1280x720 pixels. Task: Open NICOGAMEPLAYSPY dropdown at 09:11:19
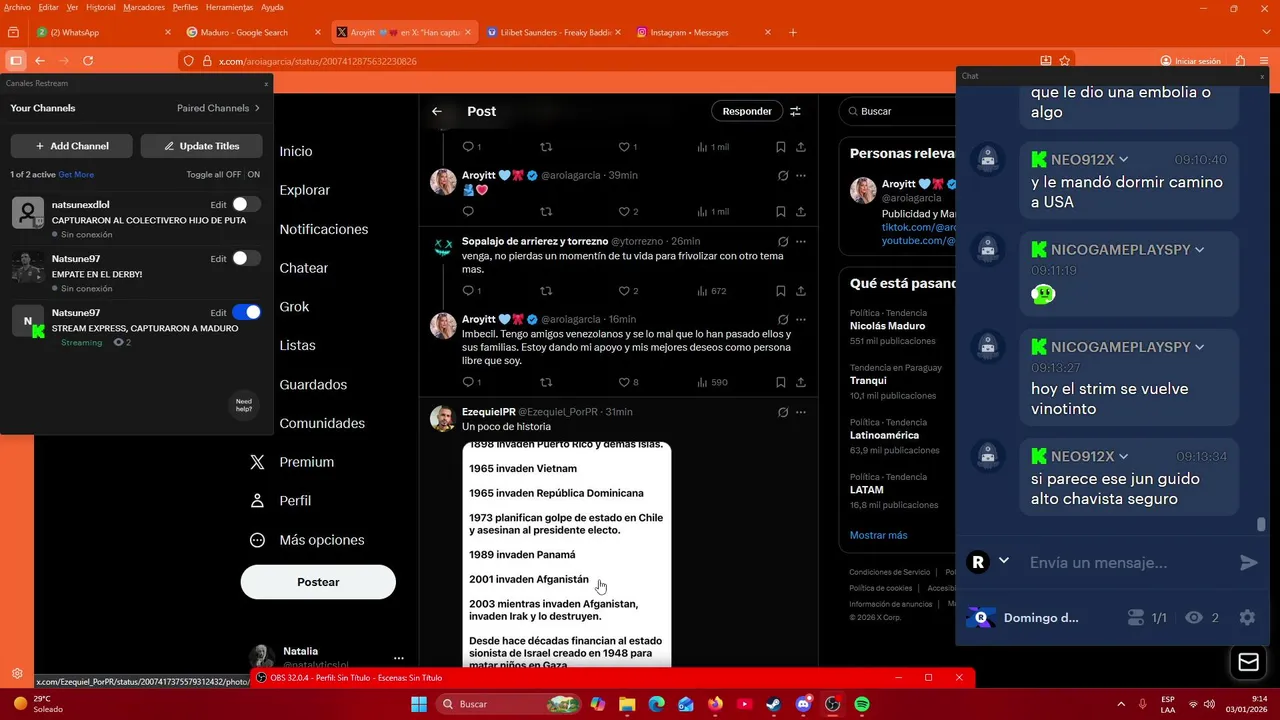(x=1199, y=250)
